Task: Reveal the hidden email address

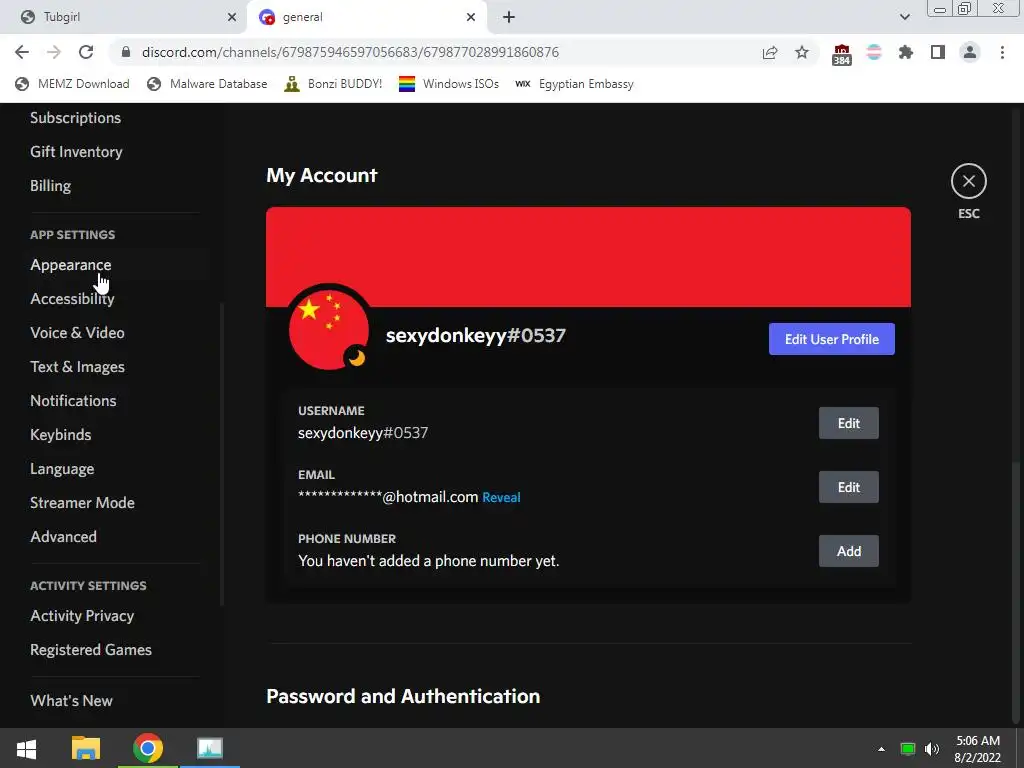Action: [x=501, y=497]
